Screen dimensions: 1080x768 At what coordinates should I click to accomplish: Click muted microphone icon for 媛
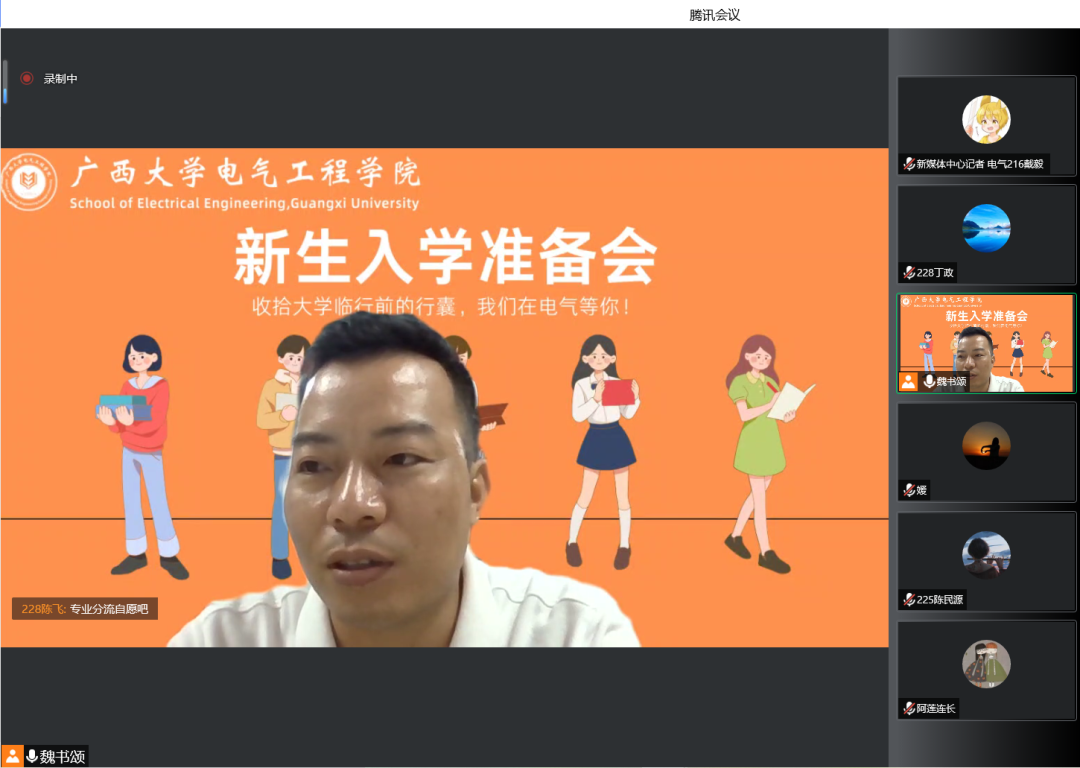909,490
